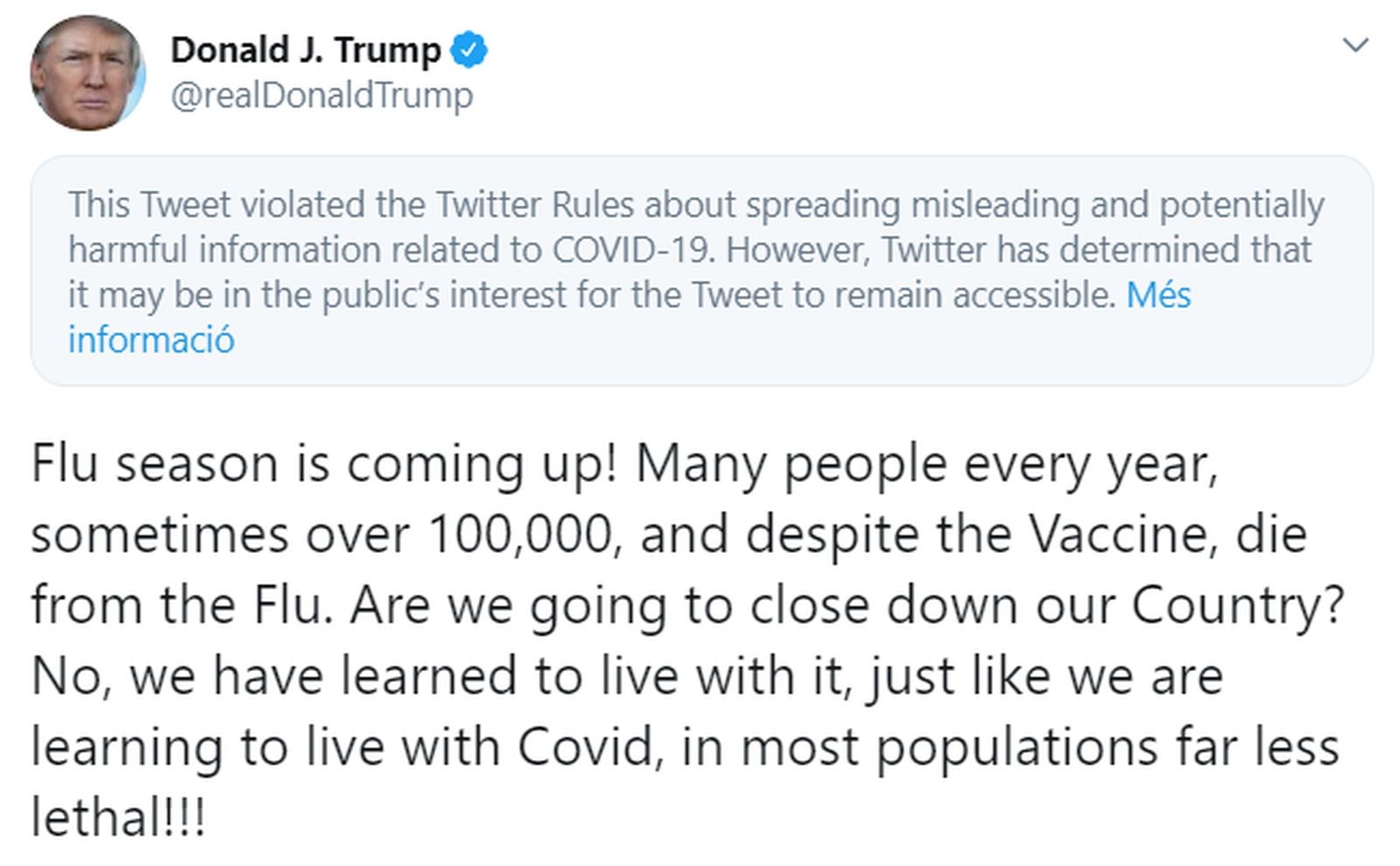Click the word "Covid" in the tweet body
Viewport: 1400px width, 866px height.
[585, 747]
